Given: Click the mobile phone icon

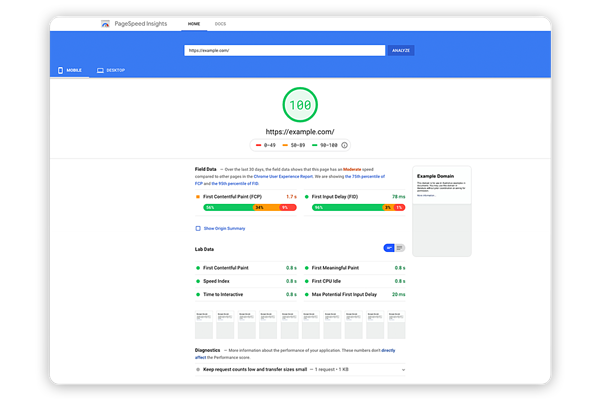Looking at the screenshot, I should click(60, 70).
